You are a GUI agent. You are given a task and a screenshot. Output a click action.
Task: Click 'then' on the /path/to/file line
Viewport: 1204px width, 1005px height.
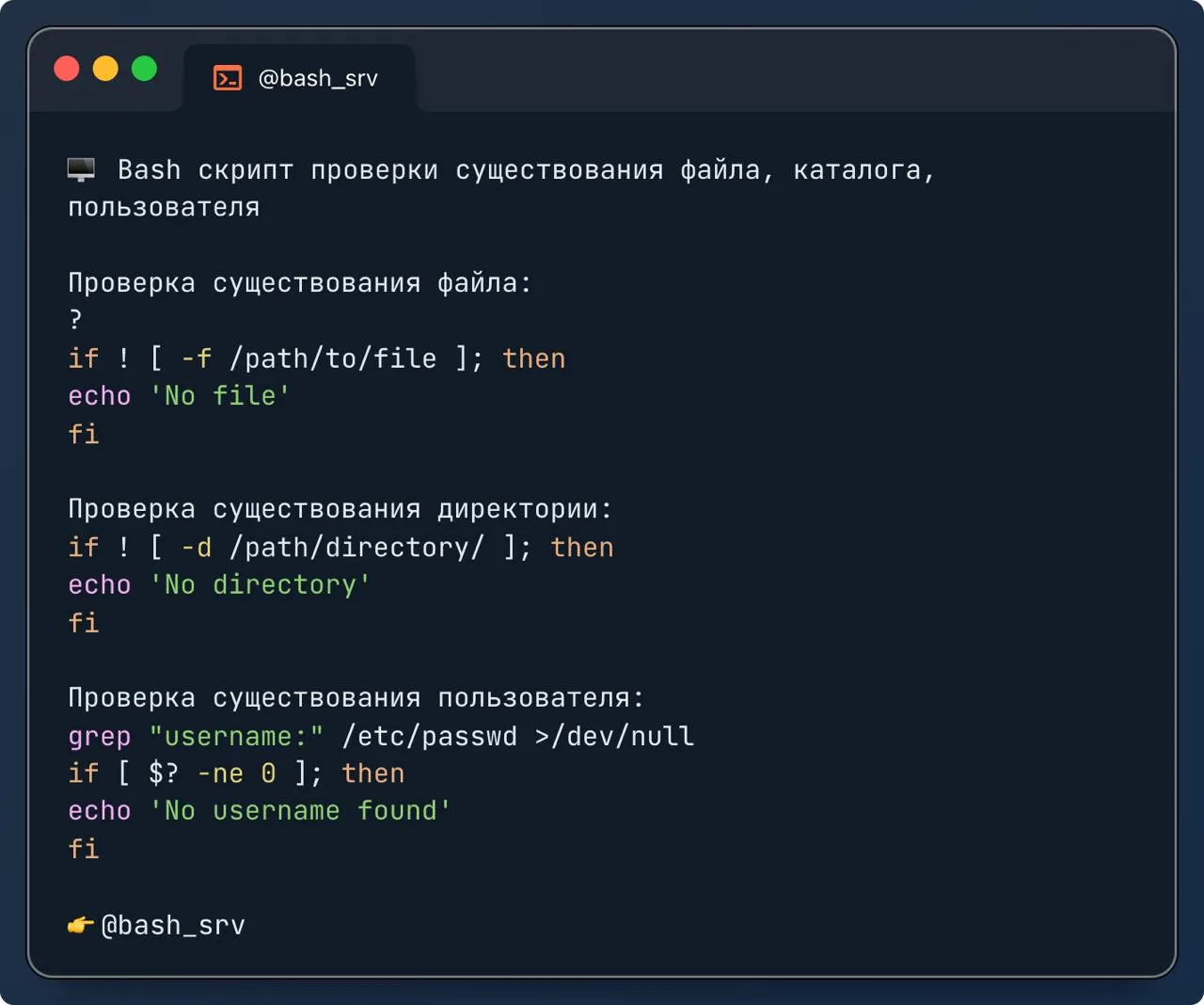534,359
